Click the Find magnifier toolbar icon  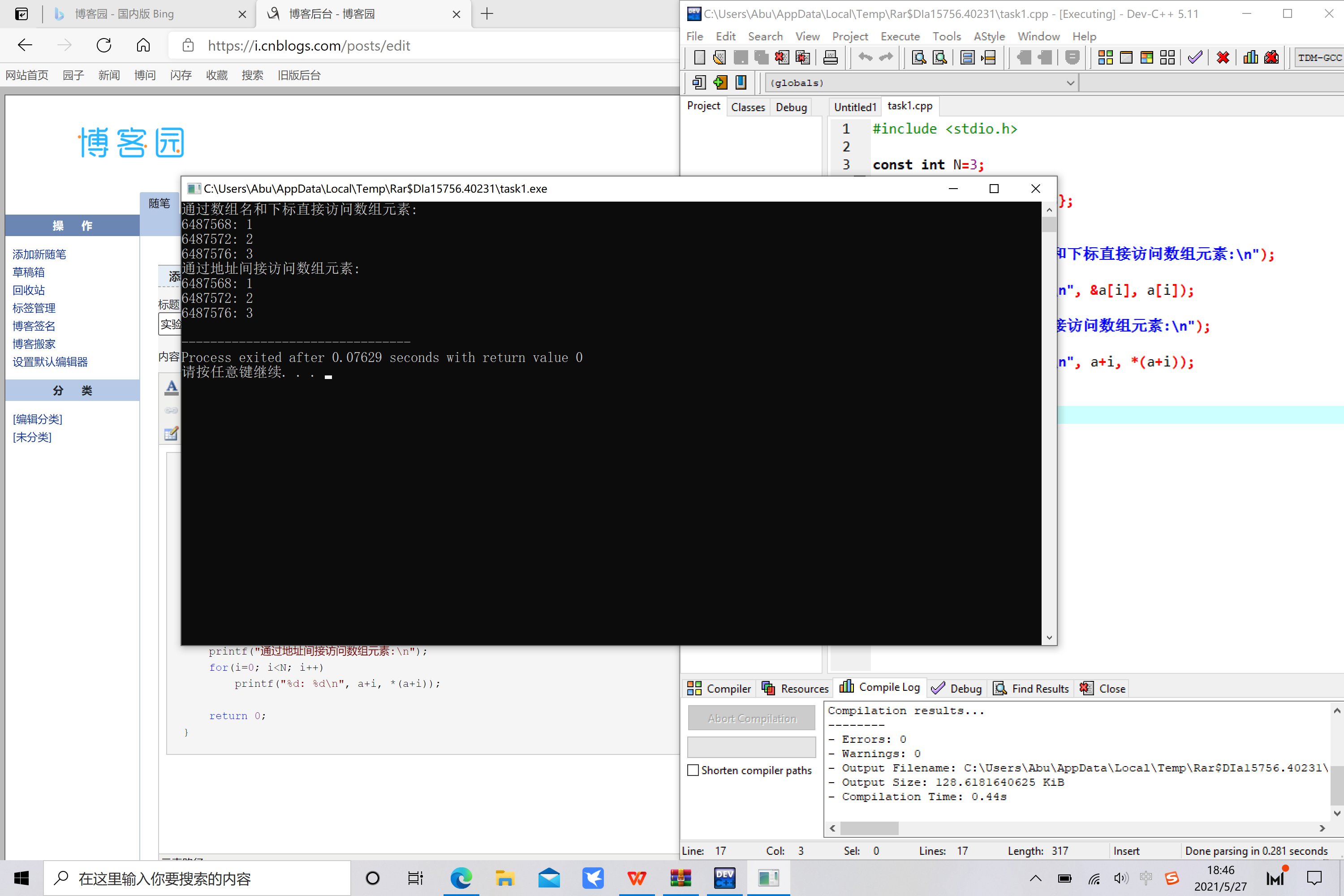[919, 57]
